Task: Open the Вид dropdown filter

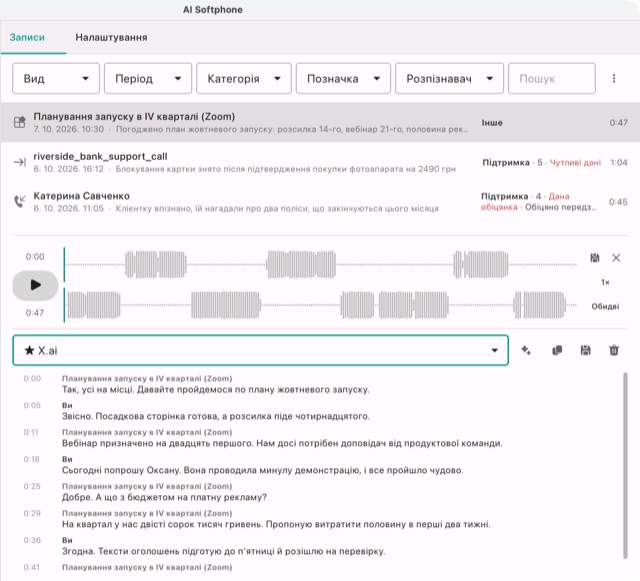Action: [x=56, y=78]
